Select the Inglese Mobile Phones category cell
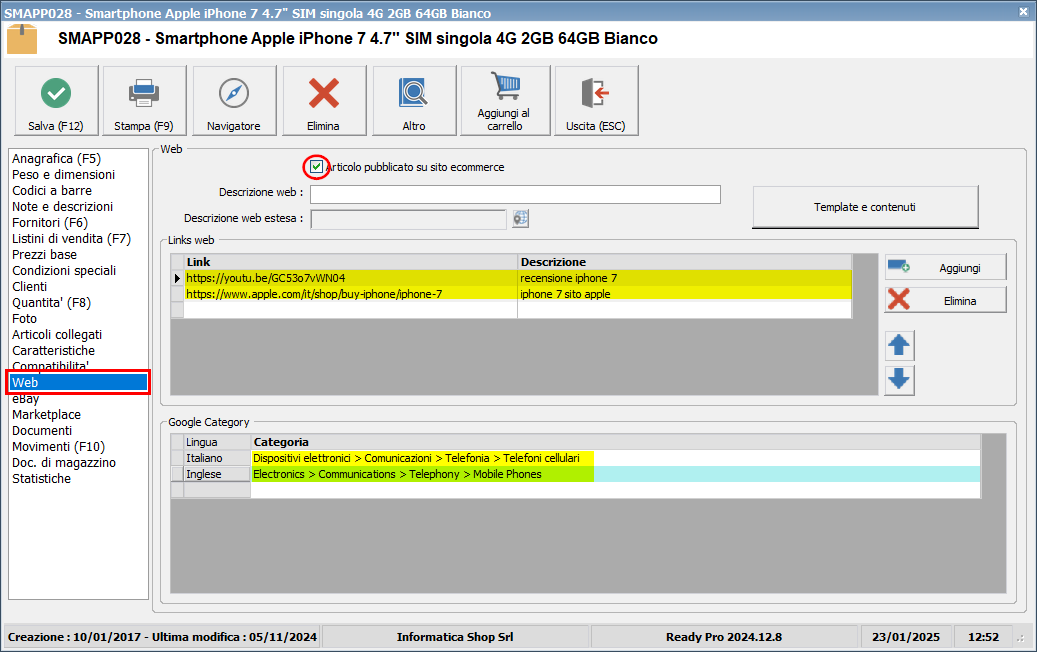Image resolution: width=1037 pixels, height=652 pixels. pyautogui.click(x=615, y=474)
